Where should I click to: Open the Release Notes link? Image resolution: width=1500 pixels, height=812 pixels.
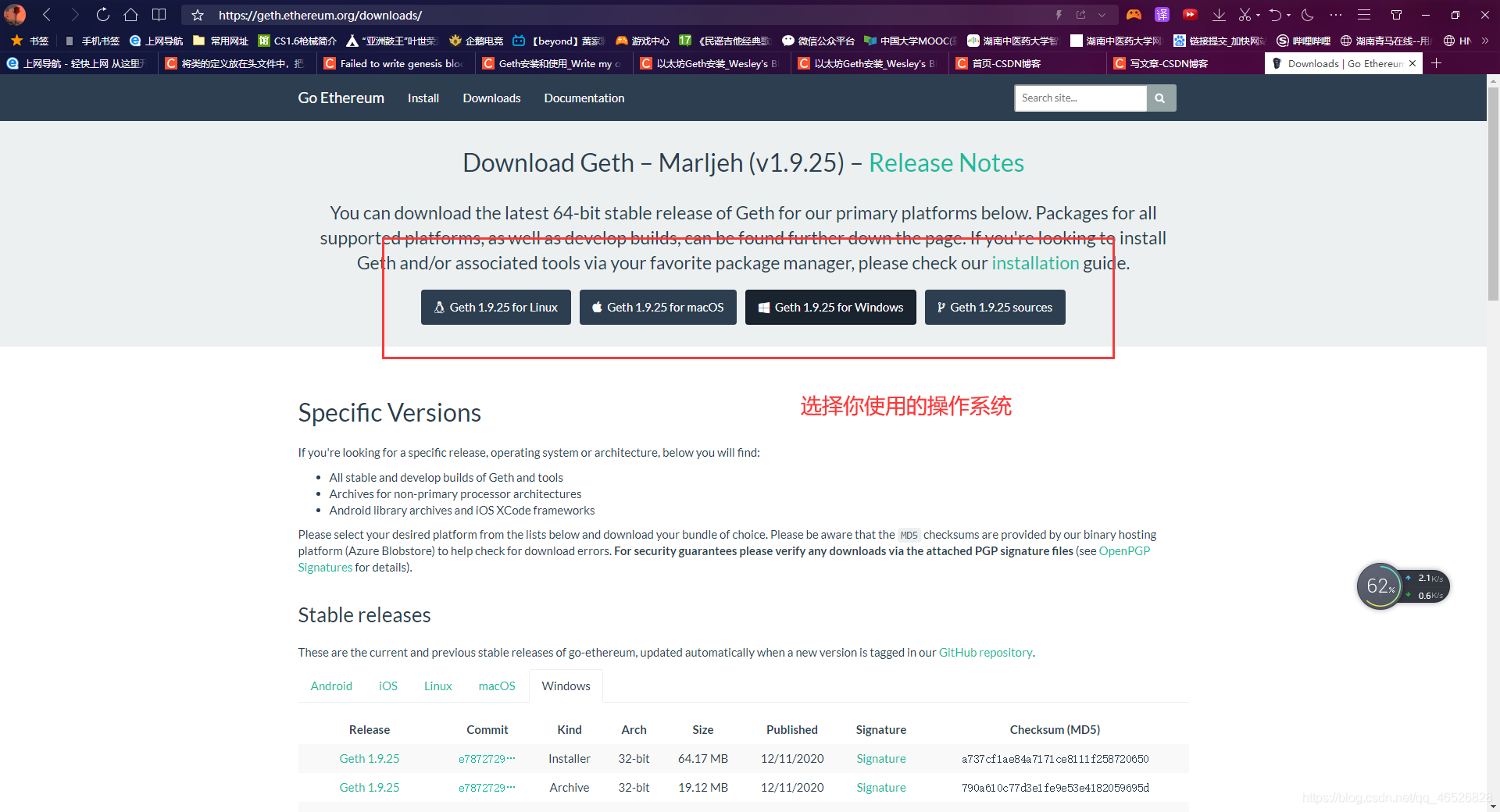[x=946, y=162]
